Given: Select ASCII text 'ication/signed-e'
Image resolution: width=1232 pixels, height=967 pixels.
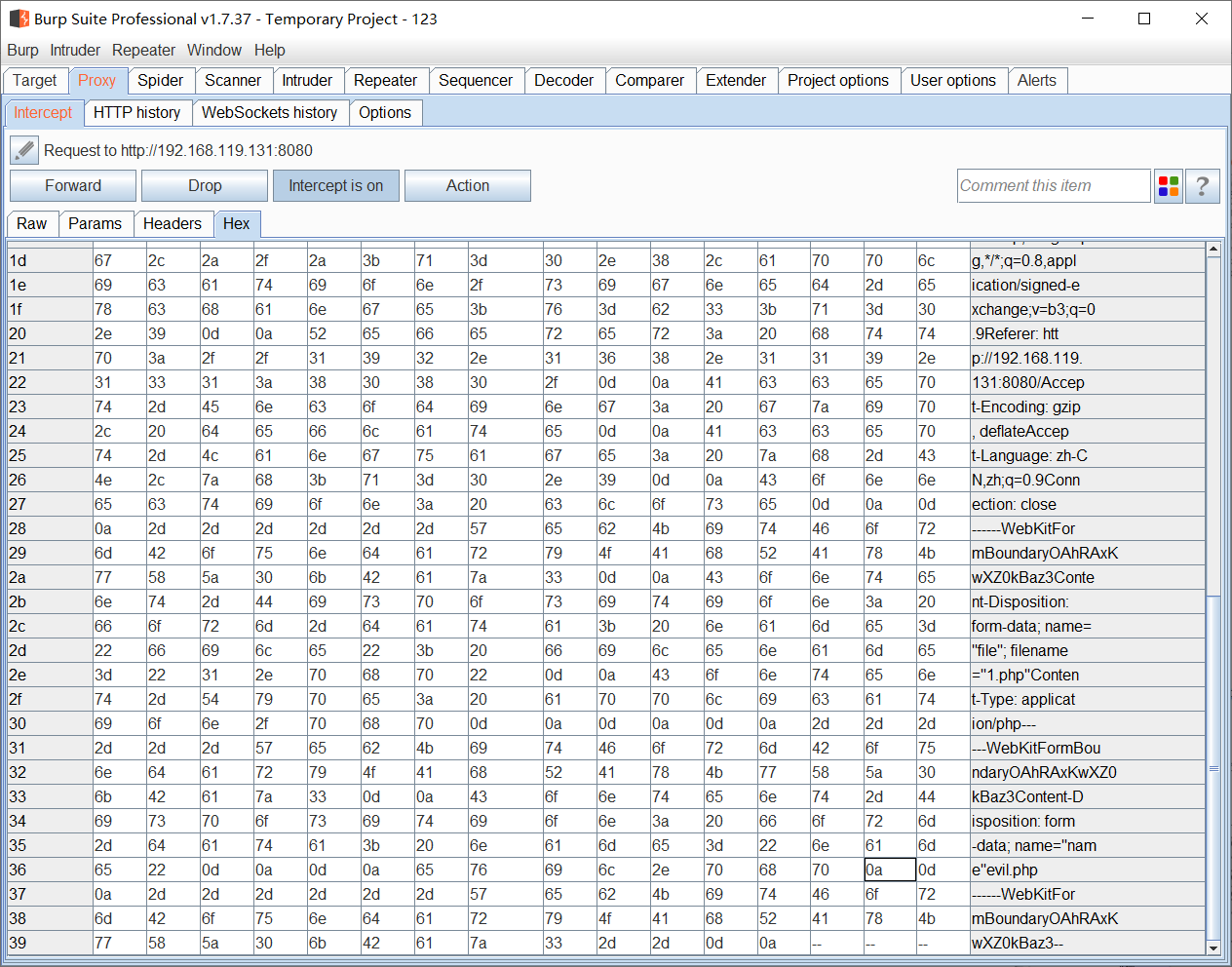Looking at the screenshot, I should [1025, 285].
